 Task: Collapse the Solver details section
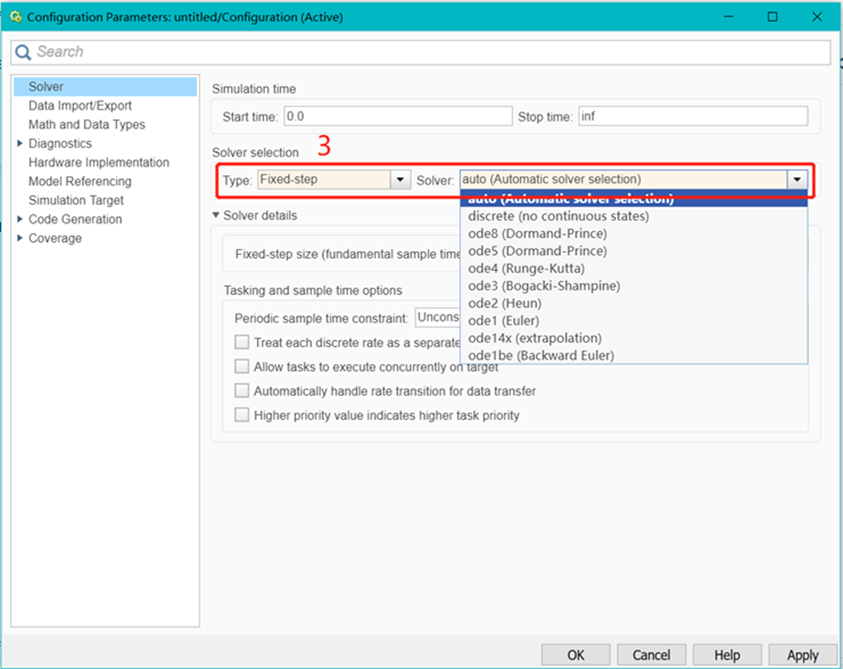point(216,215)
